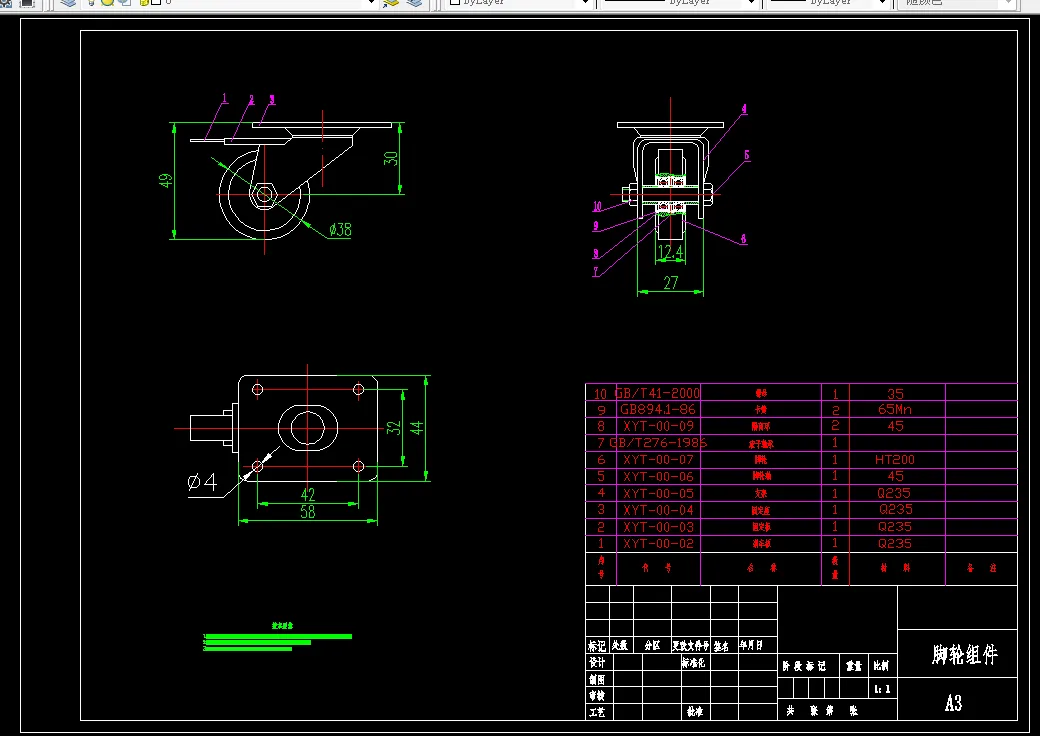Select balloon number 10 in front view
This screenshot has height=736, width=1040.
(x=597, y=206)
